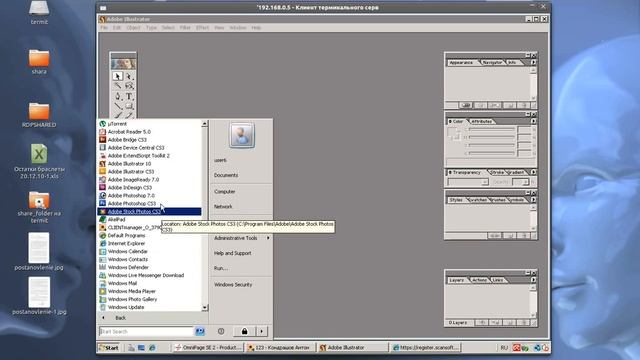Choose the Lasso tool

coord(129,86)
